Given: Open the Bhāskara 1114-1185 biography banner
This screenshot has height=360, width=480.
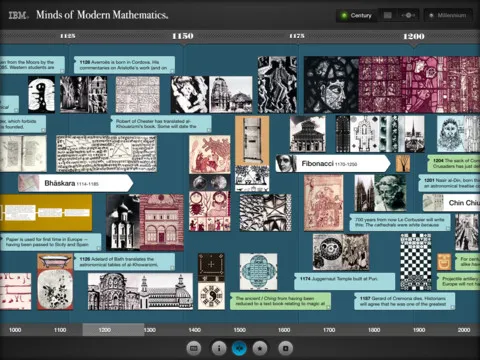Looking at the screenshot, I should click(x=76, y=183).
